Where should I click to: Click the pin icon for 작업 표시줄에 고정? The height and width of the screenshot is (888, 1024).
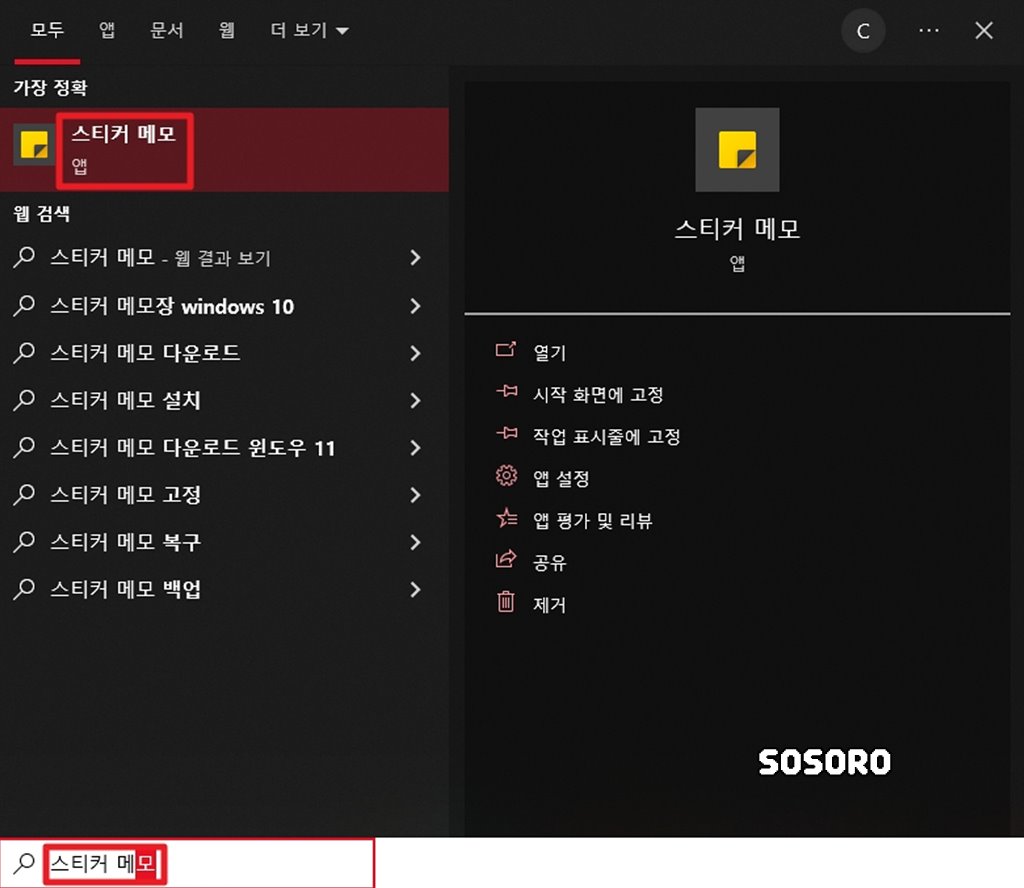click(x=506, y=434)
